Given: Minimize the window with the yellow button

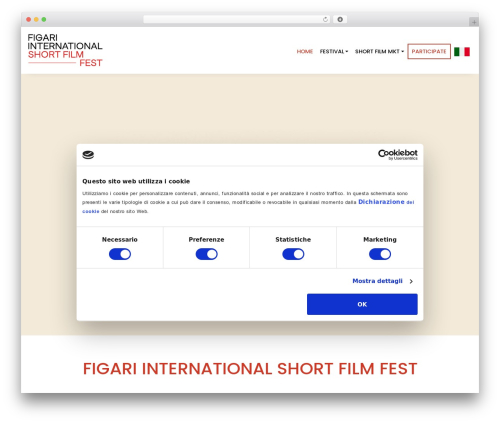Looking at the screenshot, I should coord(36,20).
